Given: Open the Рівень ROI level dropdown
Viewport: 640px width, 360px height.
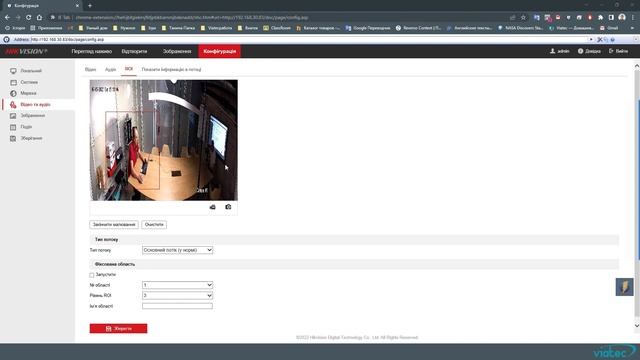Looking at the screenshot, I should [x=177, y=296].
